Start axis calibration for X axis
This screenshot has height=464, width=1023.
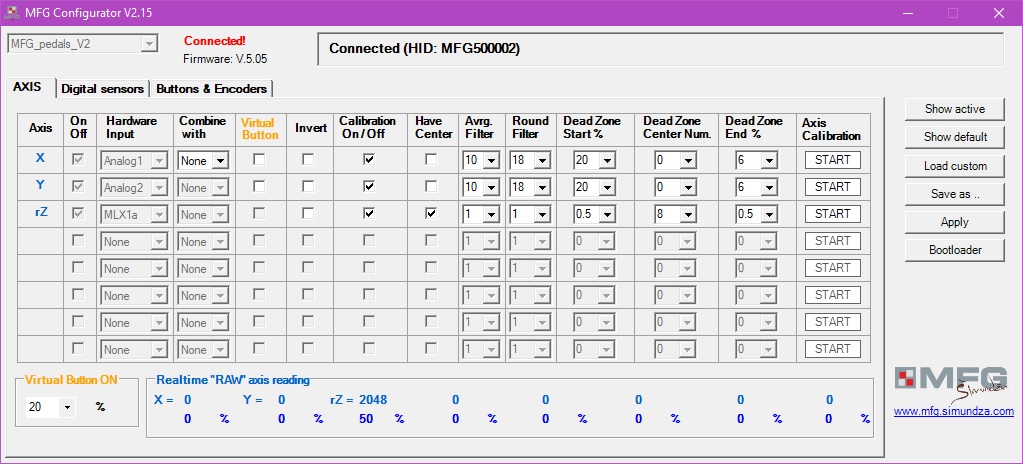click(832, 160)
